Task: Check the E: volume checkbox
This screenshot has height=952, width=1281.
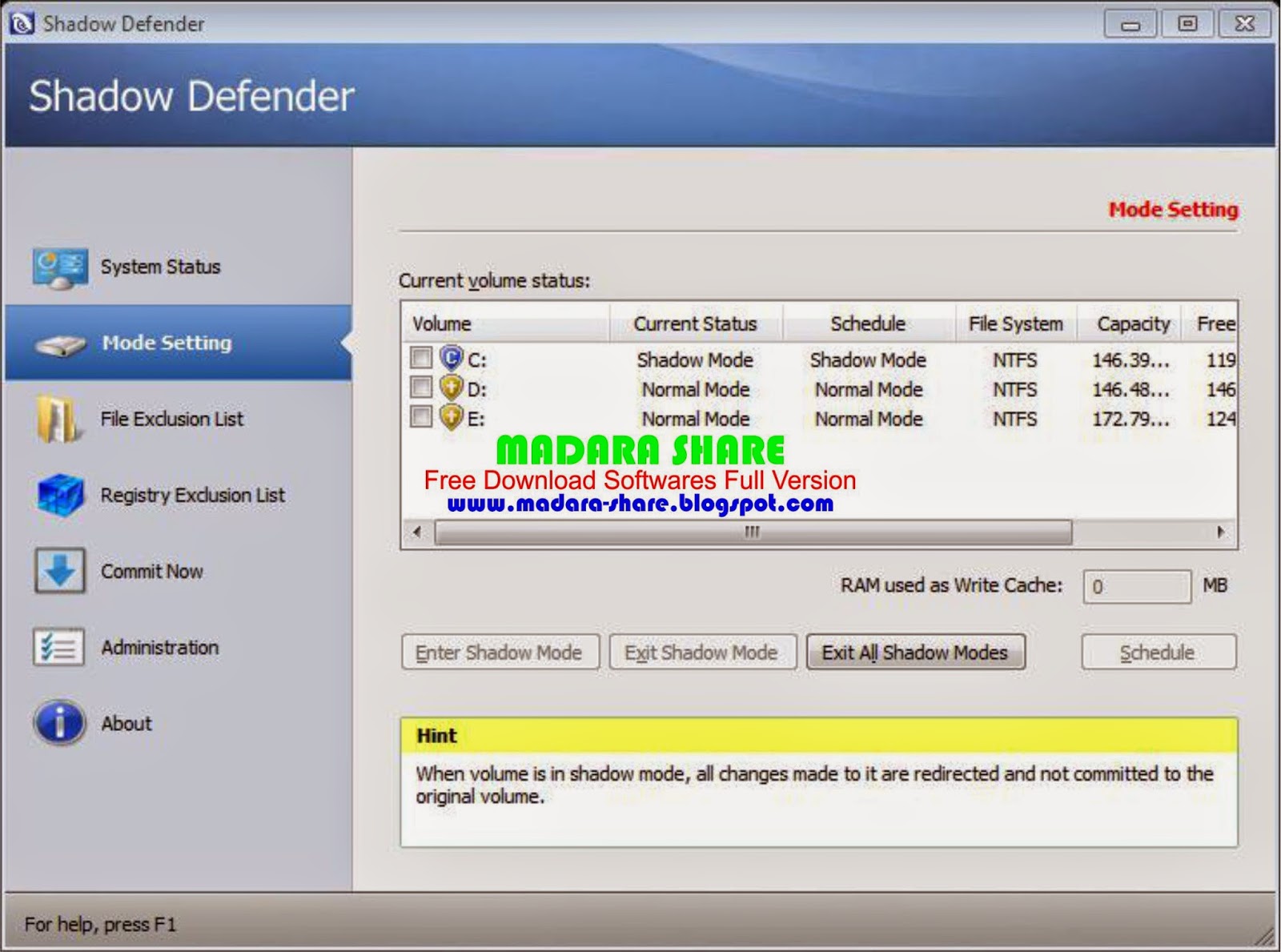Action: pos(420,416)
